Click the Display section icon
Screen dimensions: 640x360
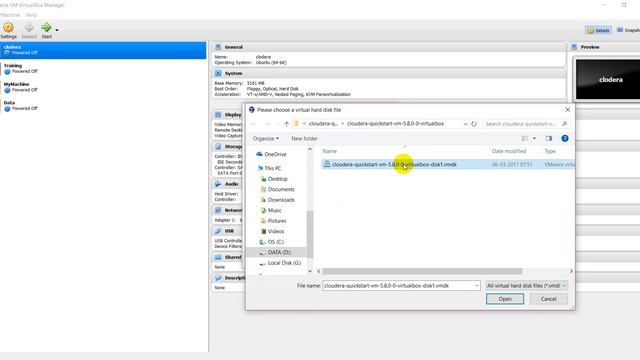(218, 115)
